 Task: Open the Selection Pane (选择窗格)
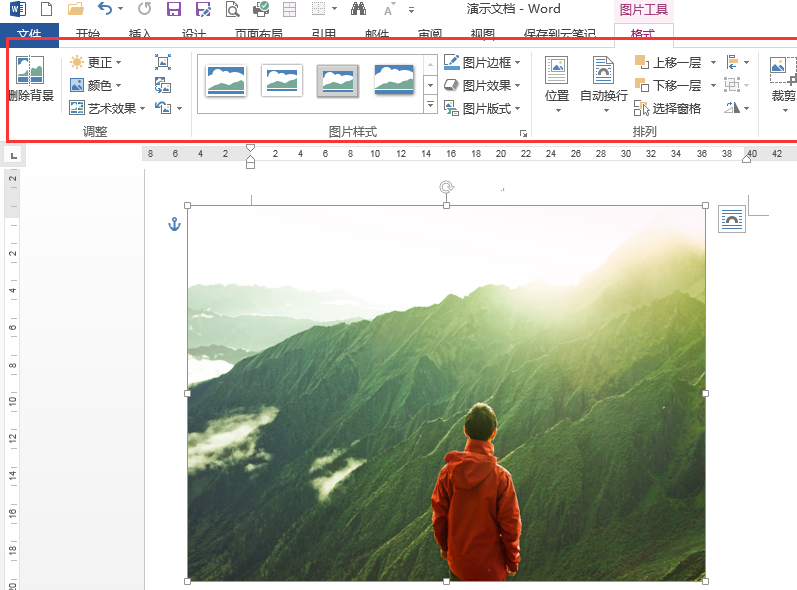pyautogui.click(x=667, y=108)
